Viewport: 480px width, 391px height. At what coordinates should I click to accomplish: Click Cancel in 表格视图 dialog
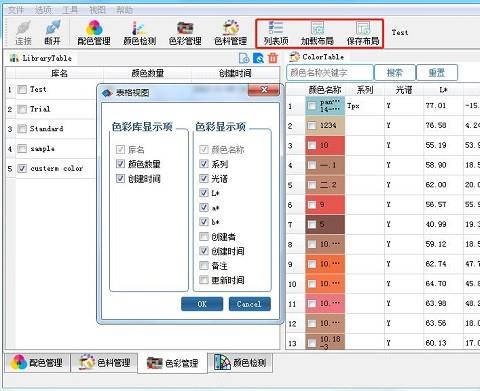250,304
